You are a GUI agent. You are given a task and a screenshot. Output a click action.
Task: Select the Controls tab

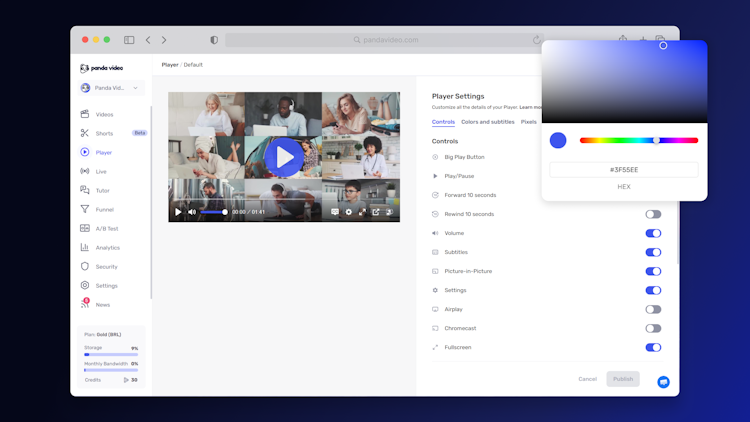click(x=443, y=122)
